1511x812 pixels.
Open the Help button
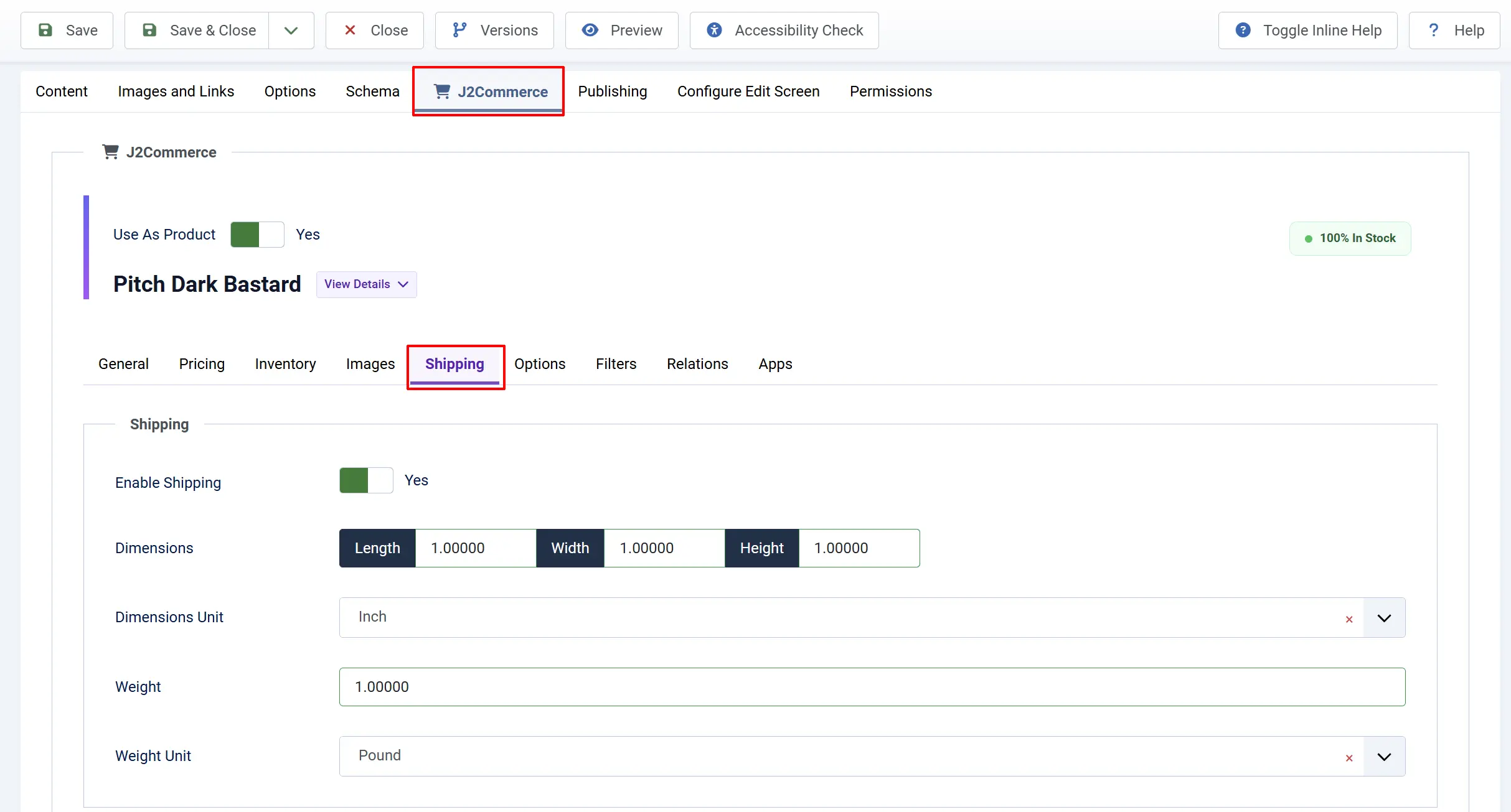tap(1454, 30)
